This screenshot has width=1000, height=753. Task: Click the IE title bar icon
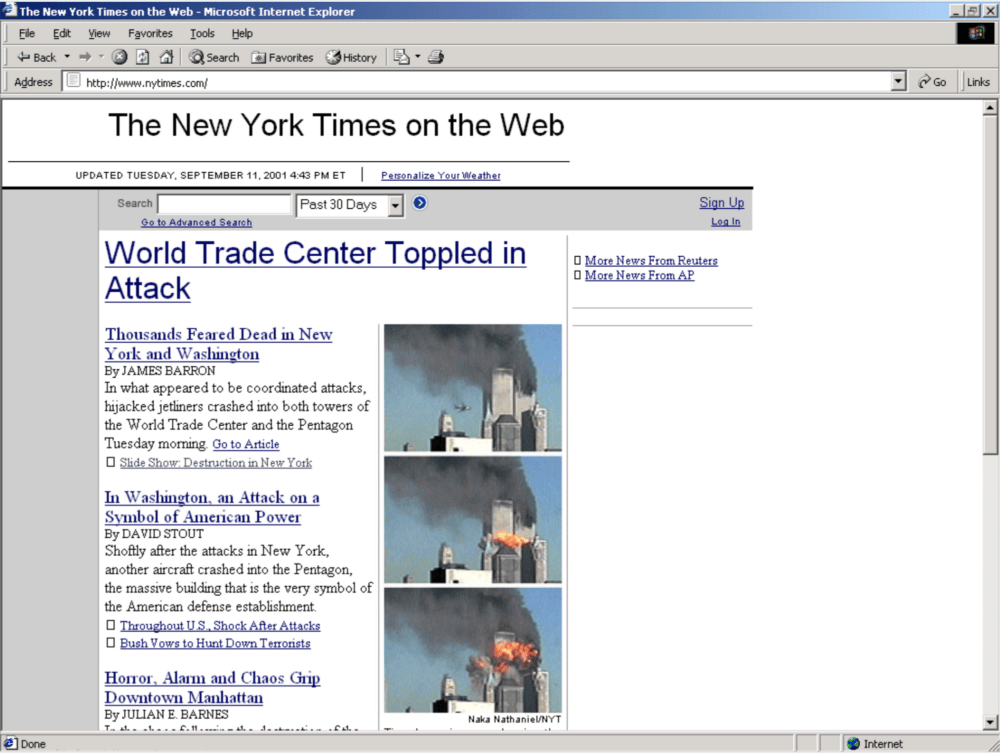9,10
